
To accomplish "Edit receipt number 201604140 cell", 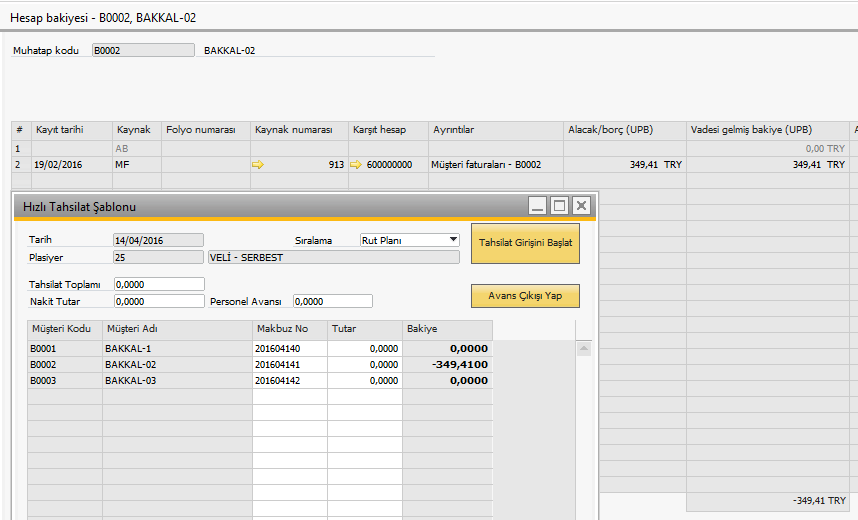I will click(x=289, y=349).
